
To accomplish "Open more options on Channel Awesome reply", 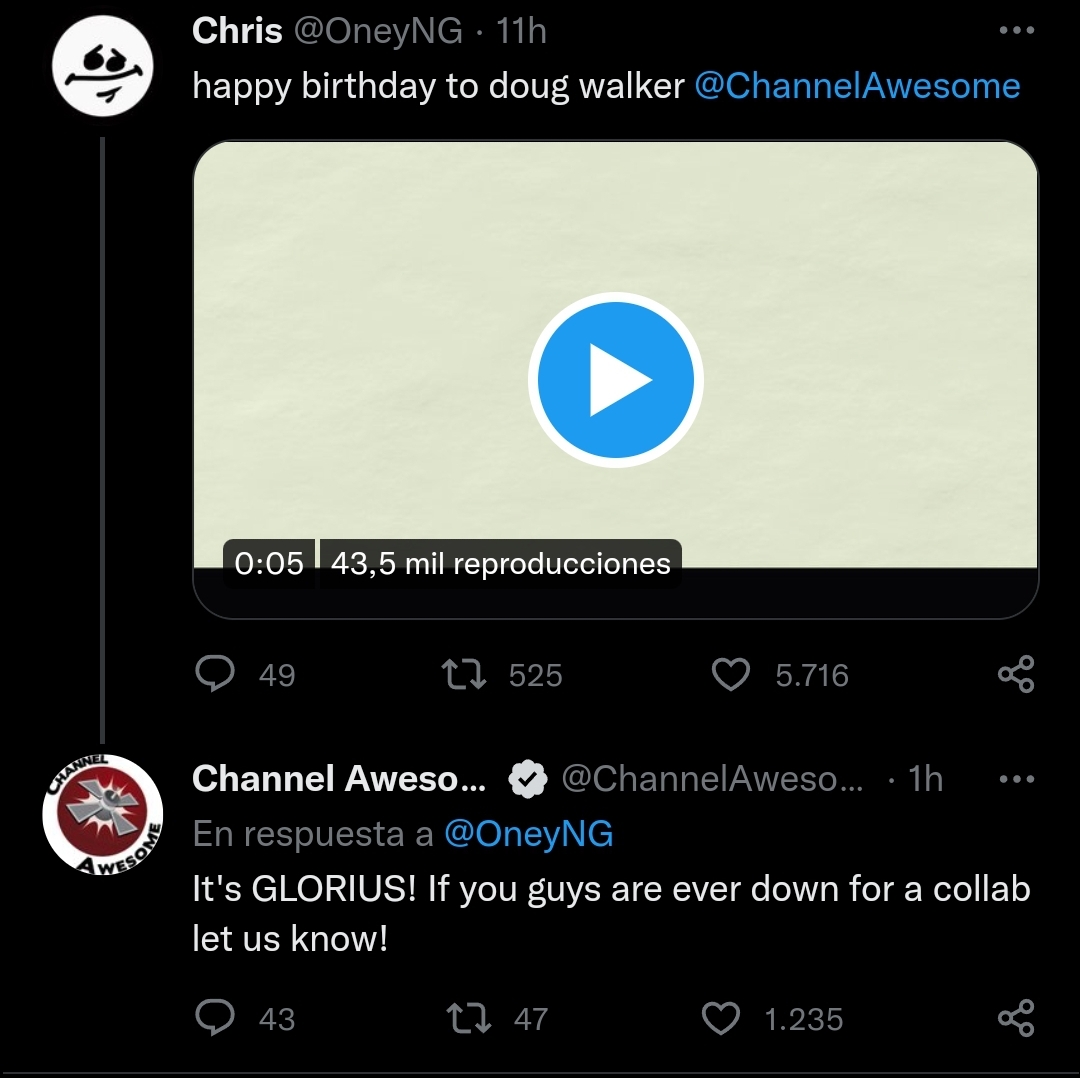I will click(1017, 779).
